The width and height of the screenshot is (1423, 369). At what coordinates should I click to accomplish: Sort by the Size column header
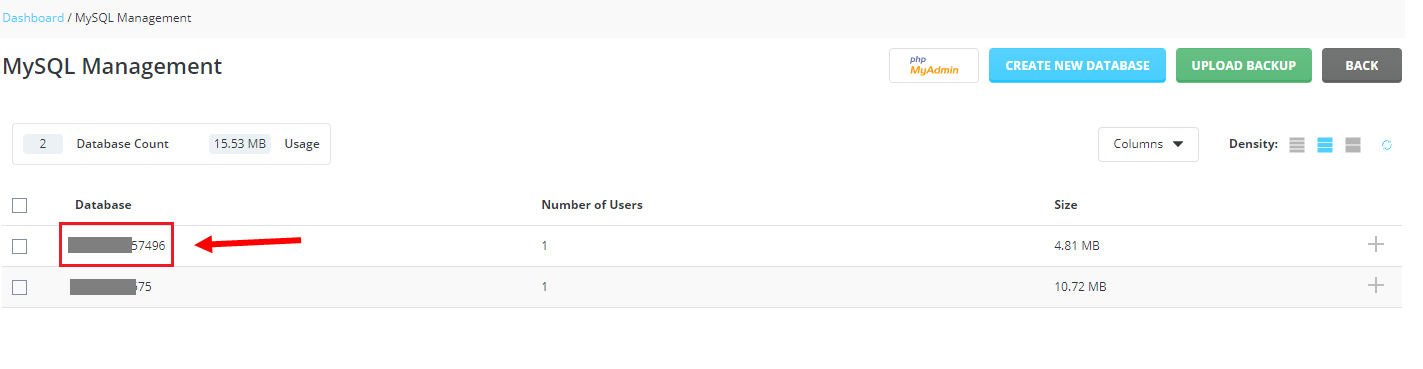(x=1066, y=205)
